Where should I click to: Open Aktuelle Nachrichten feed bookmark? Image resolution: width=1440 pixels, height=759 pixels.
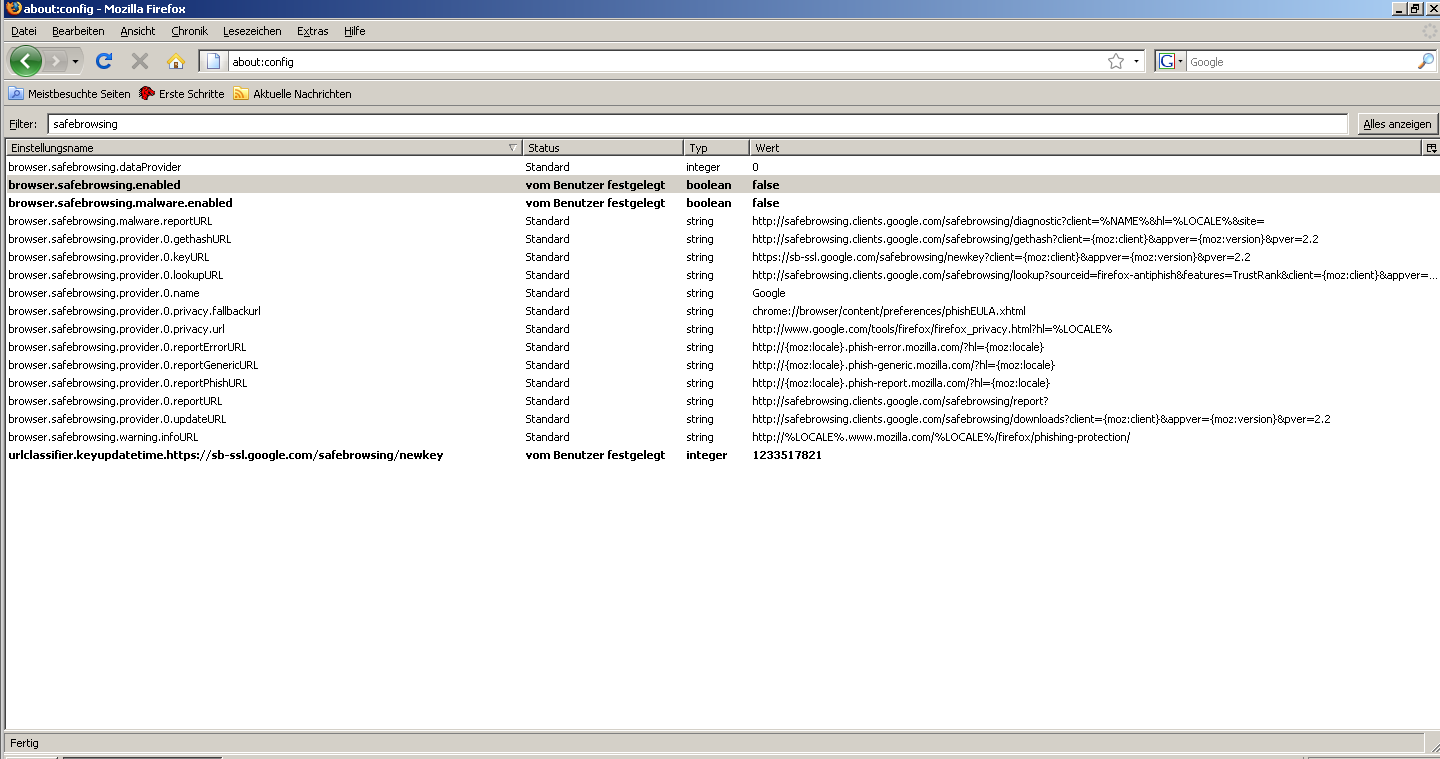coord(292,94)
